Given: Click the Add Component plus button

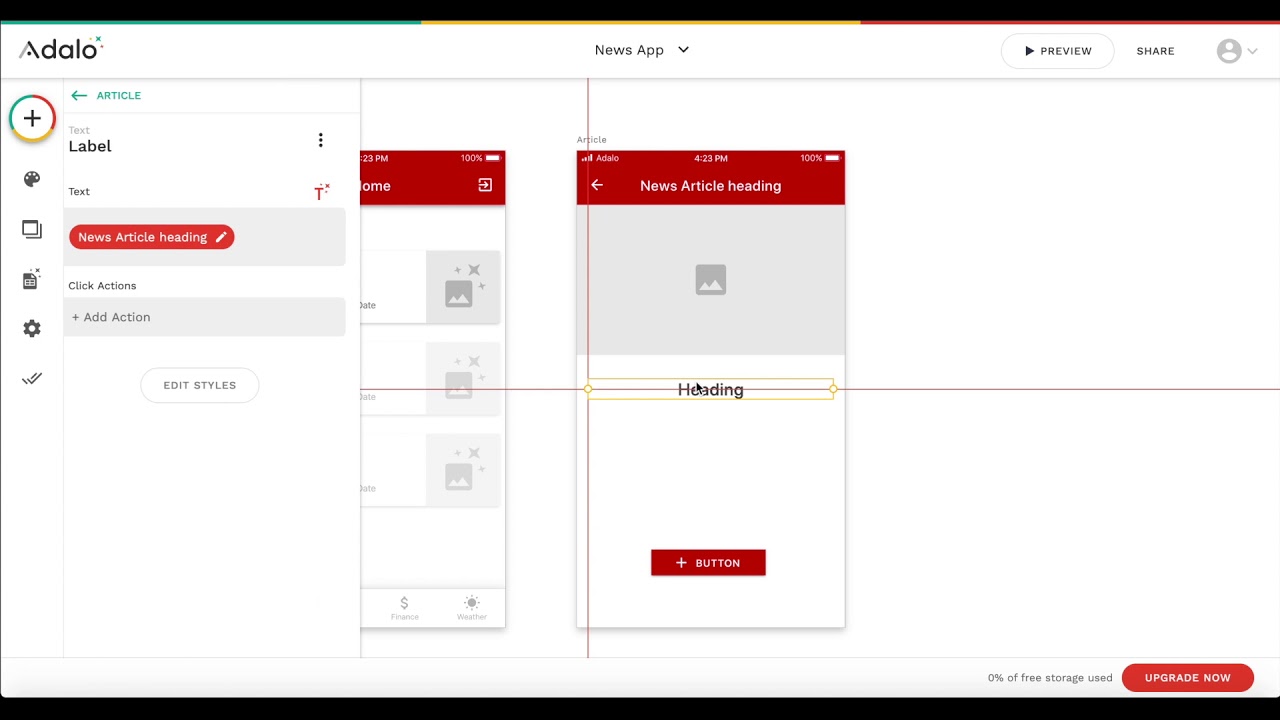Looking at the screenshot, I should (x=32, y=119).
